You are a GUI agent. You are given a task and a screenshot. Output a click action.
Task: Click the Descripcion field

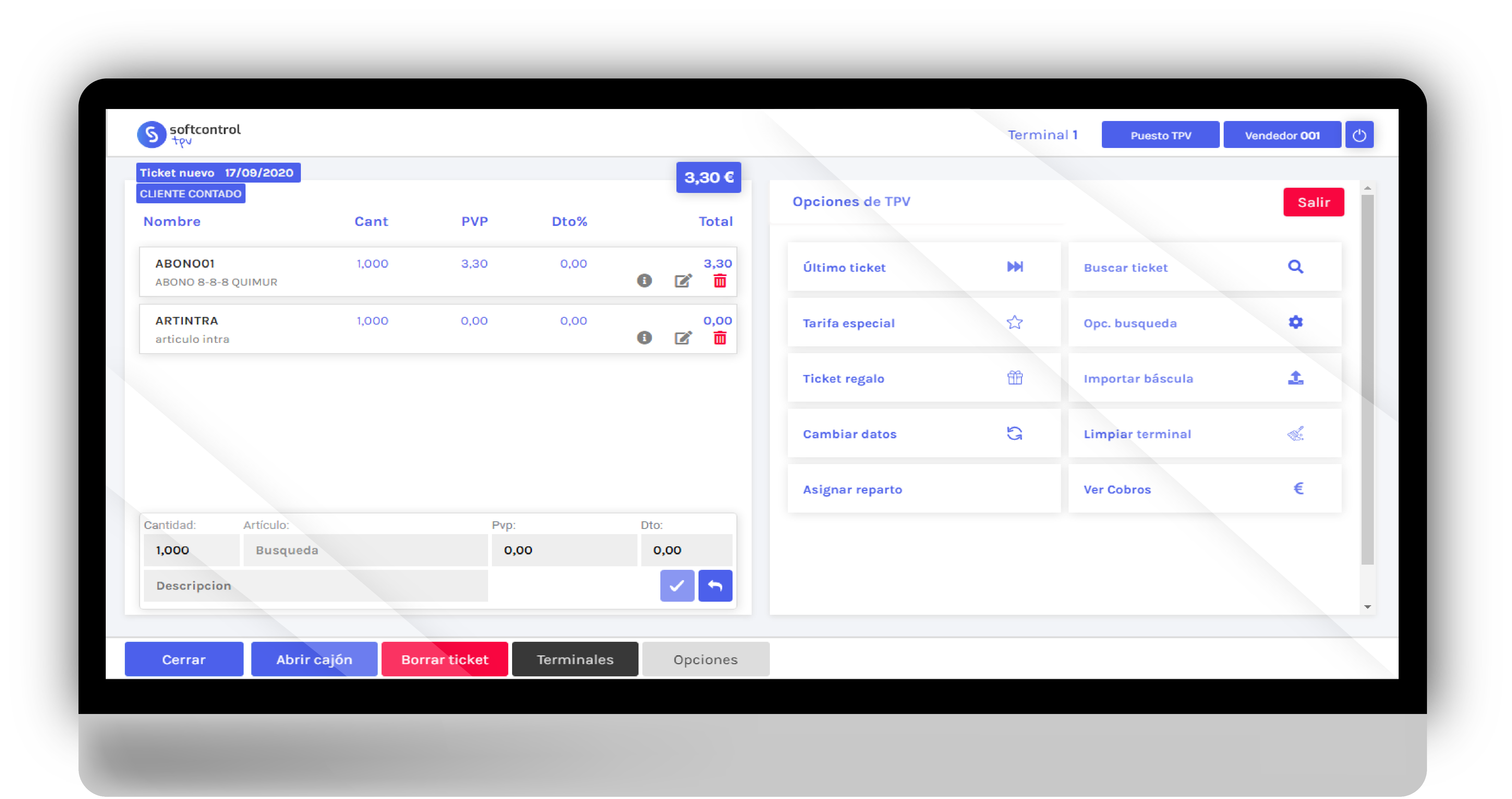click(x=316, y=585)
